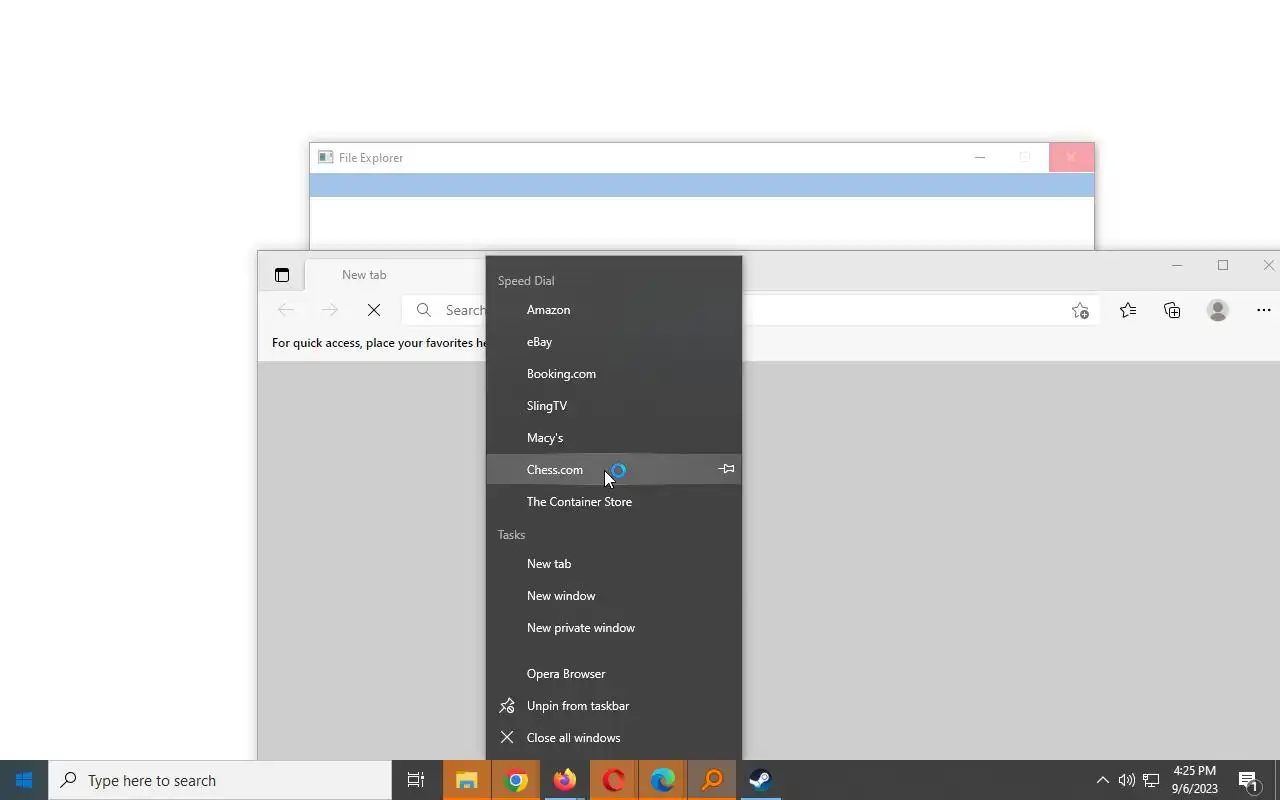Click the Opera taskbar icon
The image size is (1280, 800).
(x=614, y=780)
